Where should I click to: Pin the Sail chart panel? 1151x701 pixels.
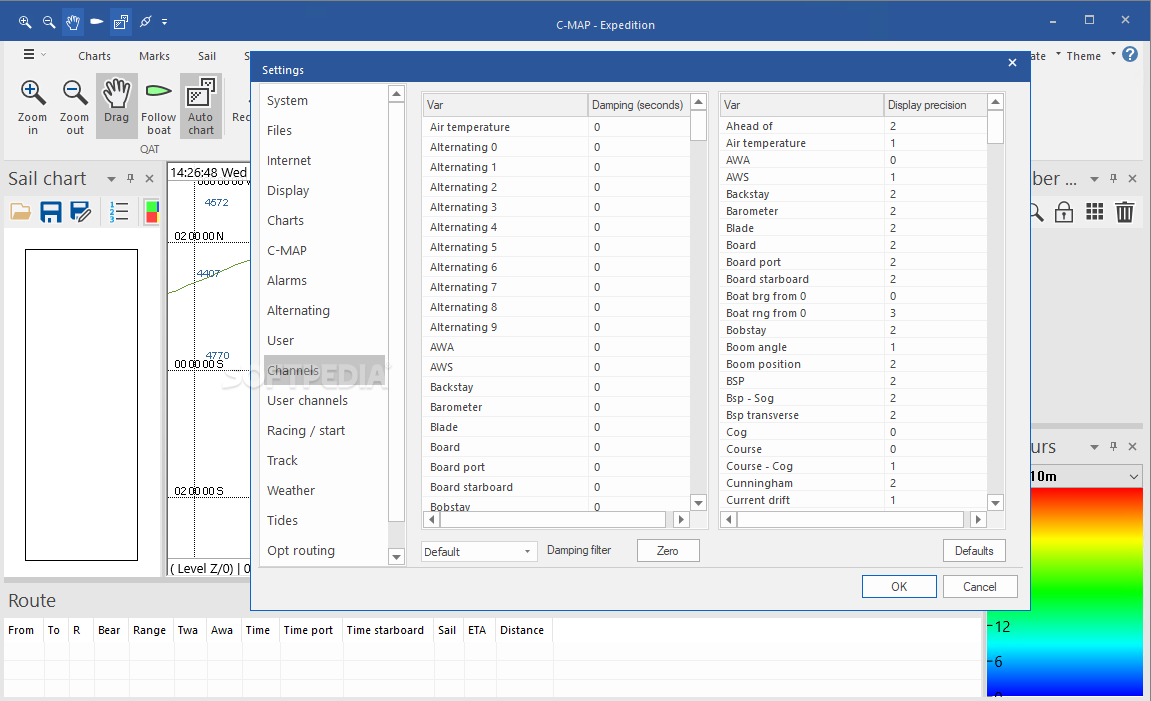(x=131, y=178)
